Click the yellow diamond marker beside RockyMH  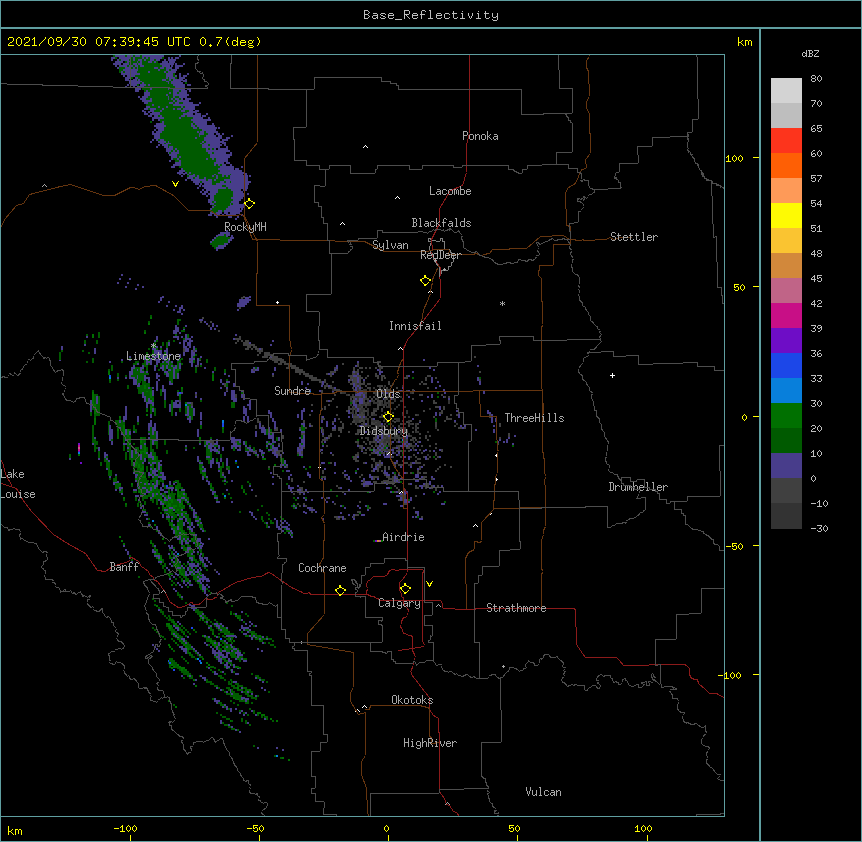pos(249,204)
